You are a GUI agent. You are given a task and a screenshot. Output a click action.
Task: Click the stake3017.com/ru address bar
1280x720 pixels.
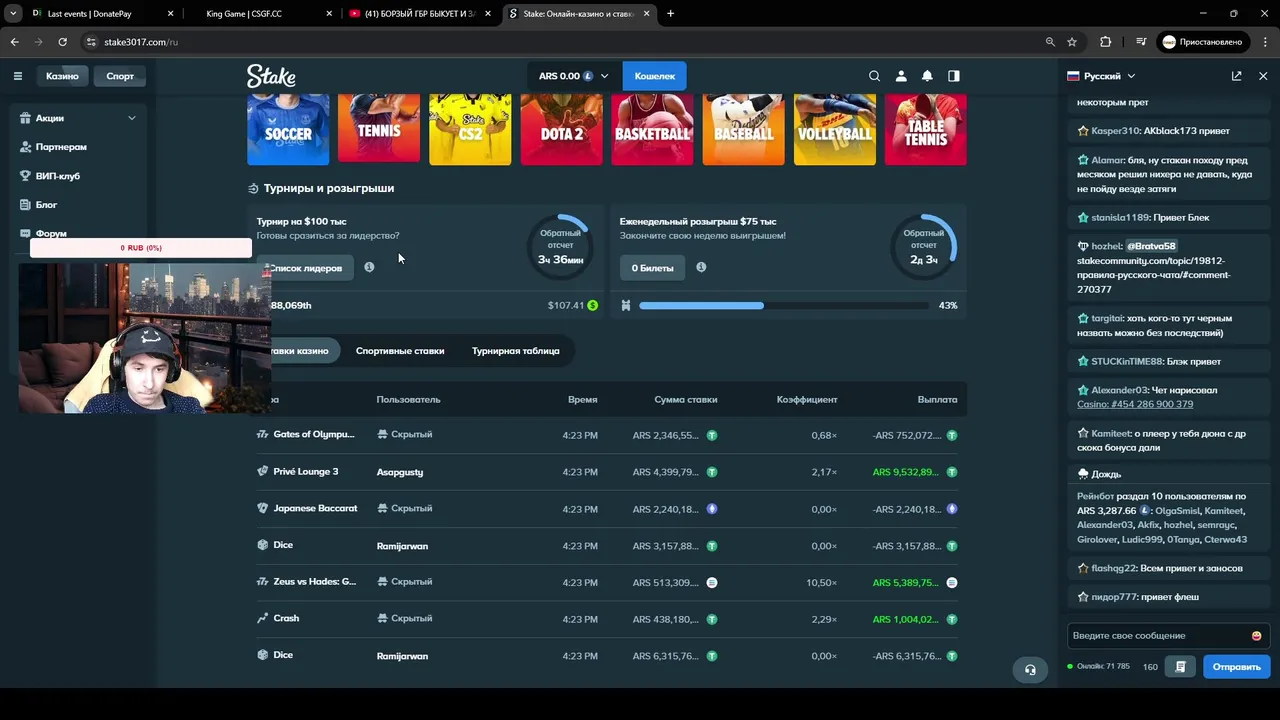[x=560, y=42]
